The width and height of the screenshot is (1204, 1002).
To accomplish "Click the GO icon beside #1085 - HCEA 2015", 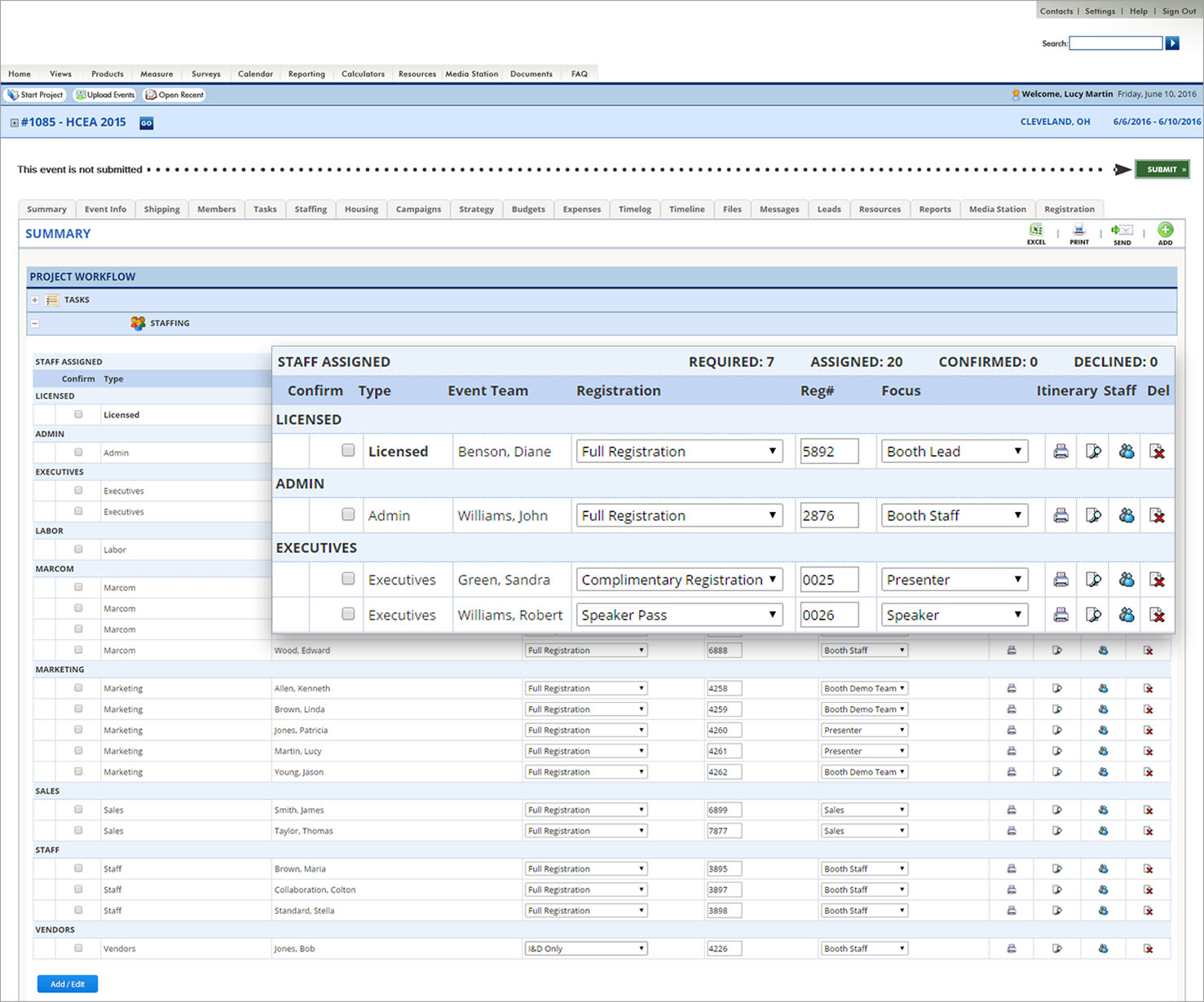I will pos(146,123).
